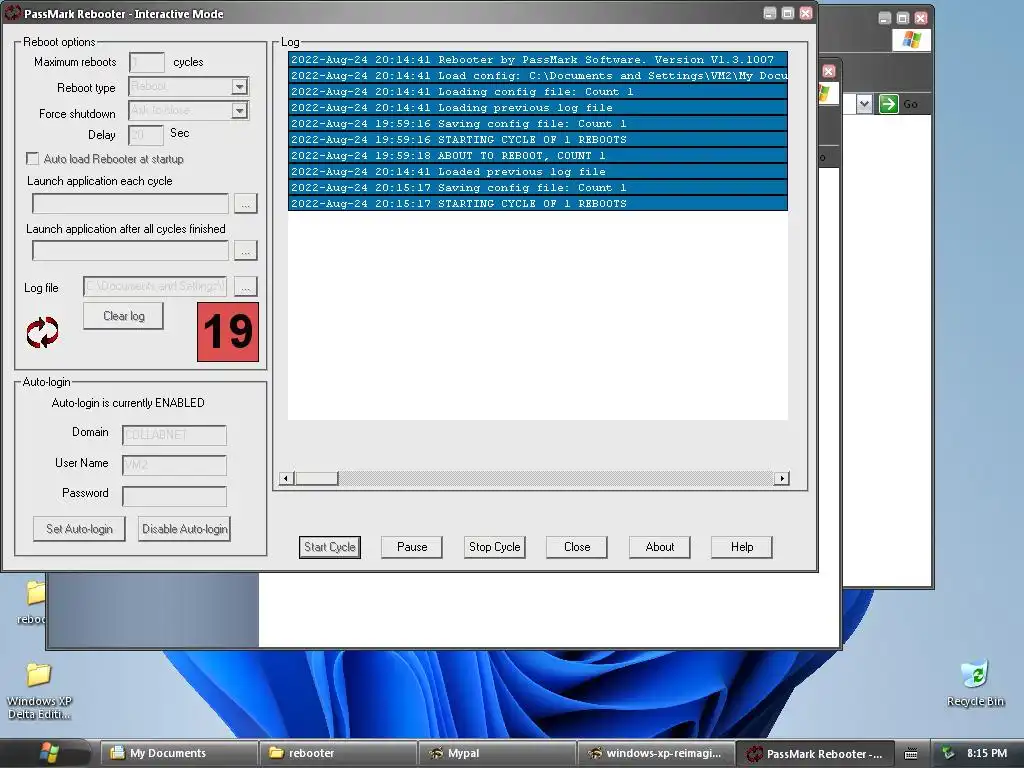Click the Pause button

click(x=412, y=547)
